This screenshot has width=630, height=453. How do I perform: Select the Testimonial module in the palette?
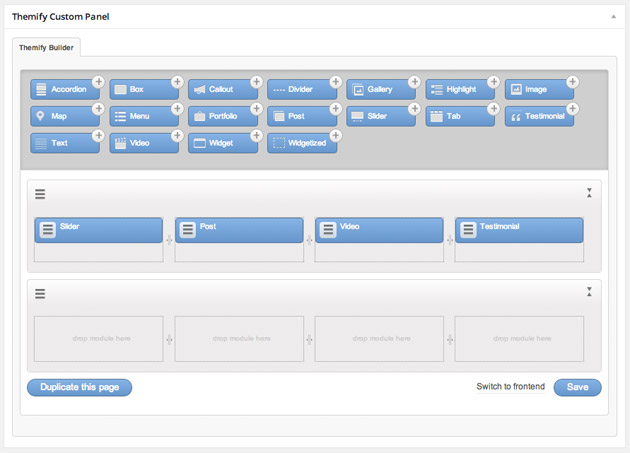point(539,116)
